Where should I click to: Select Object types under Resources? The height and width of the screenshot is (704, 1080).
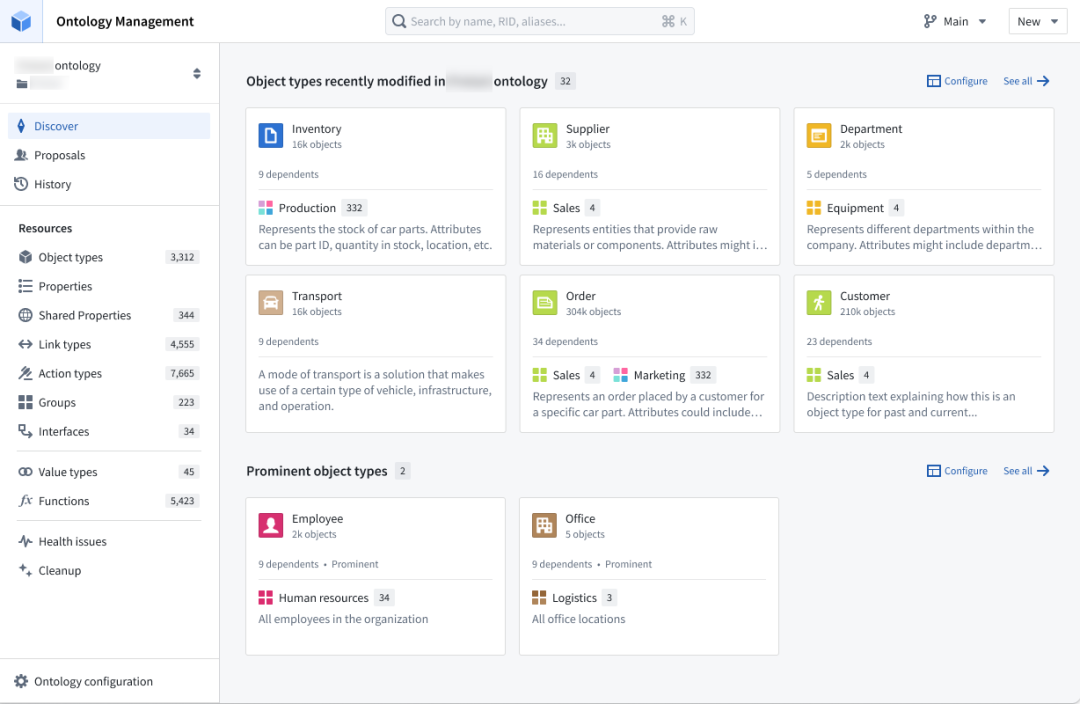coord(70,257)
